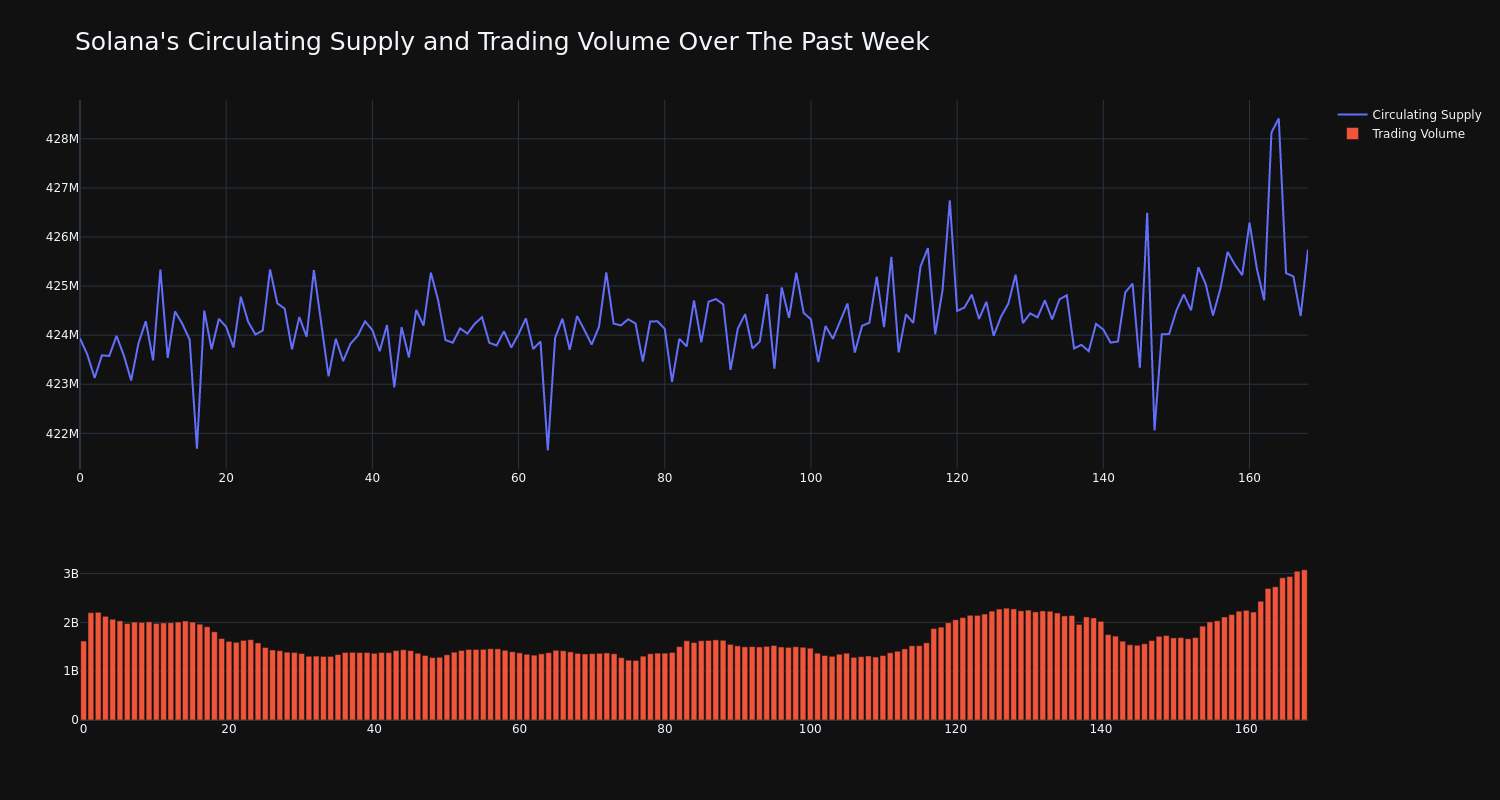This screenshot has height=800, width=1500.
Task: Click the 160 tick on volume chart x-axis
Action: [x=1246, y=729]
